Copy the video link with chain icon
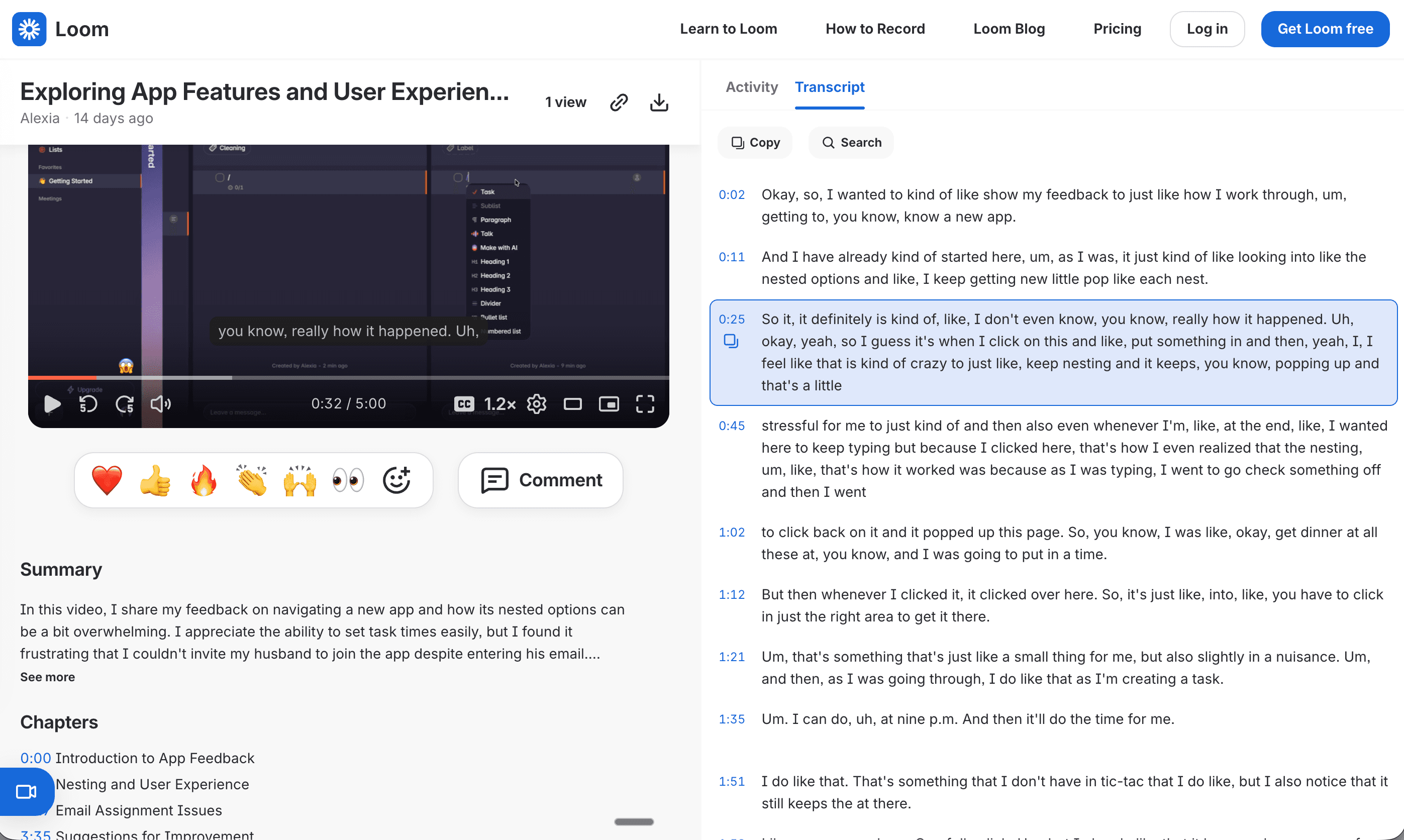This screenshot has height=840, width=1404. click(x=619, y=102)
